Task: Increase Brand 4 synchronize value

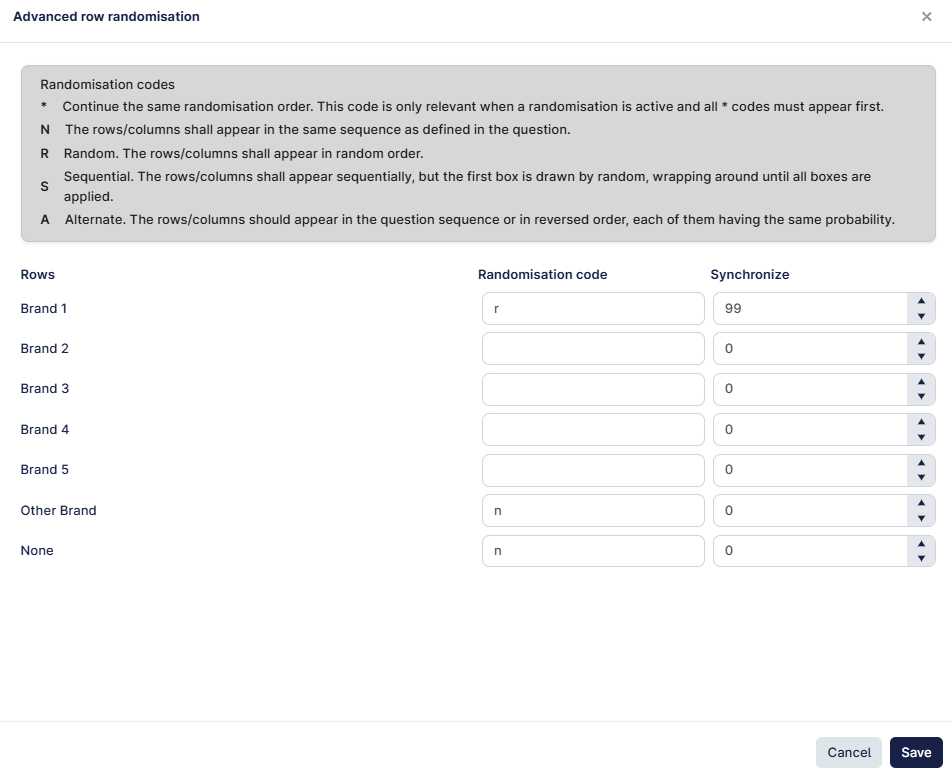Action: [921, 422]
